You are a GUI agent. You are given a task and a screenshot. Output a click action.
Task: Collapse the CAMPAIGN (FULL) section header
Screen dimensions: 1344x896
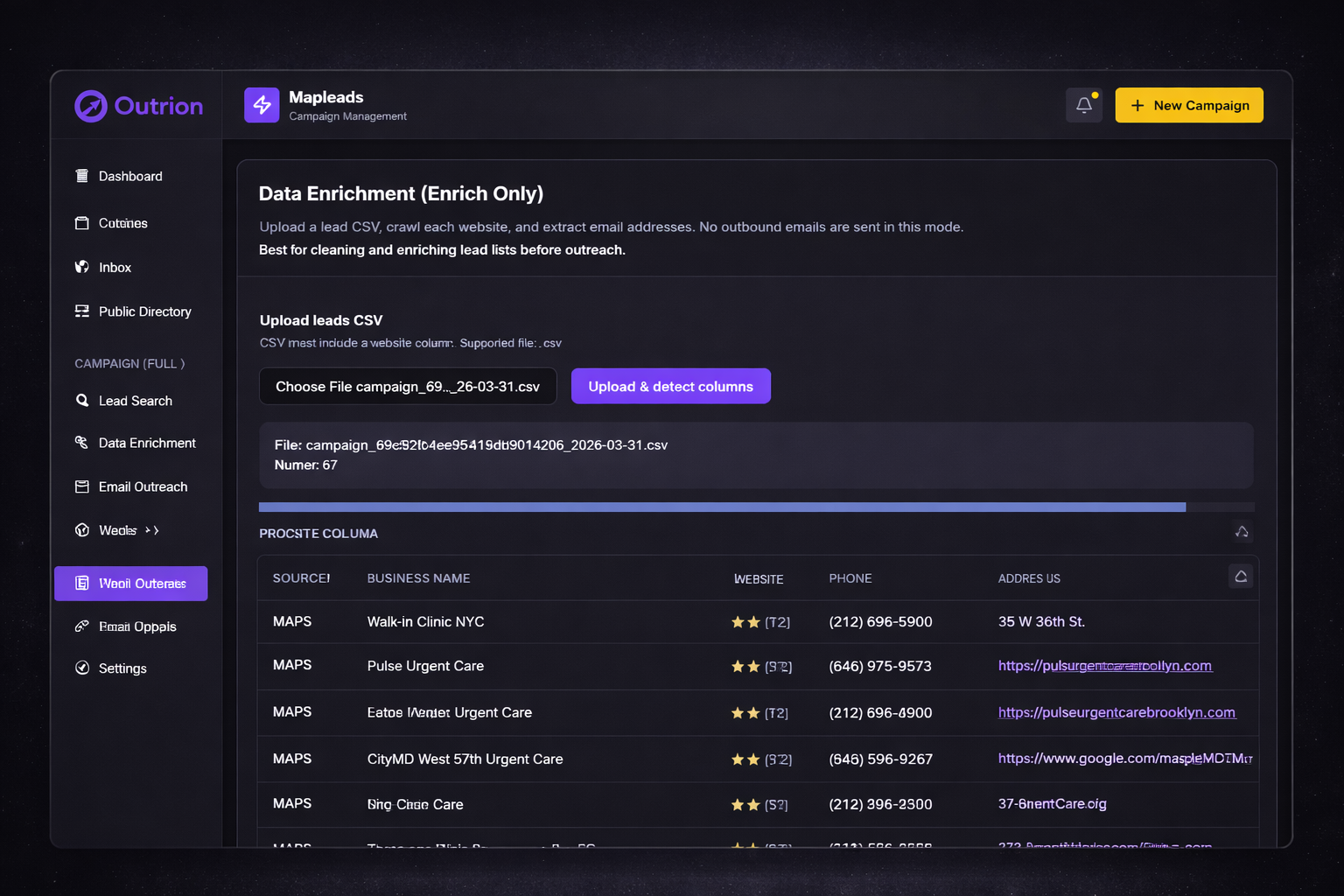coord(129,363)
